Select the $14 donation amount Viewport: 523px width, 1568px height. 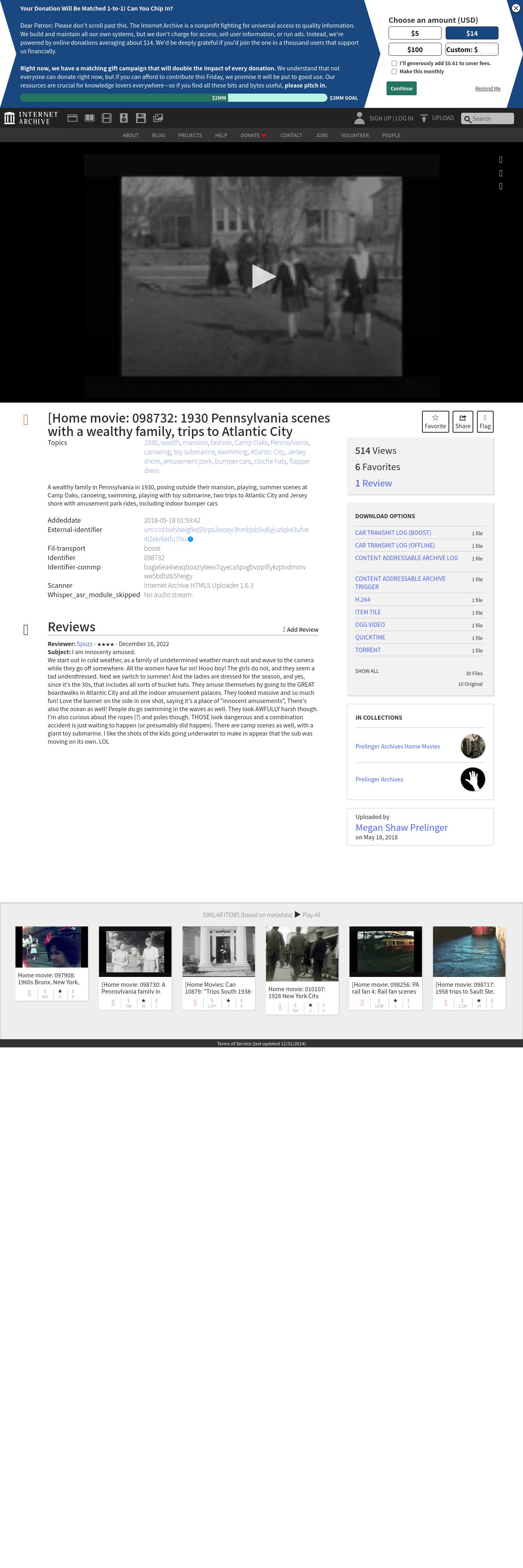[472, 33]
